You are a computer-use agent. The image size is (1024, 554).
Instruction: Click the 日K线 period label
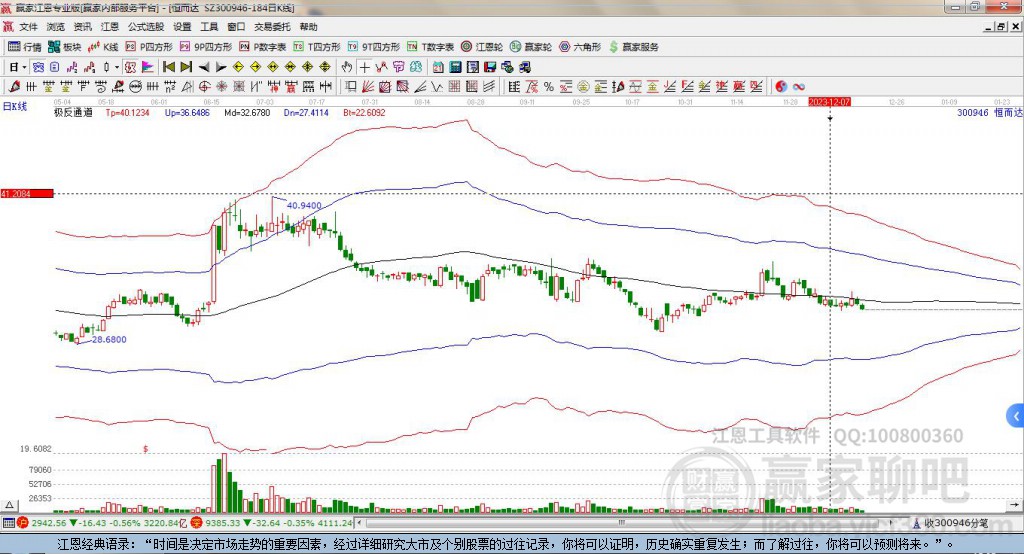tap(14, 106)
